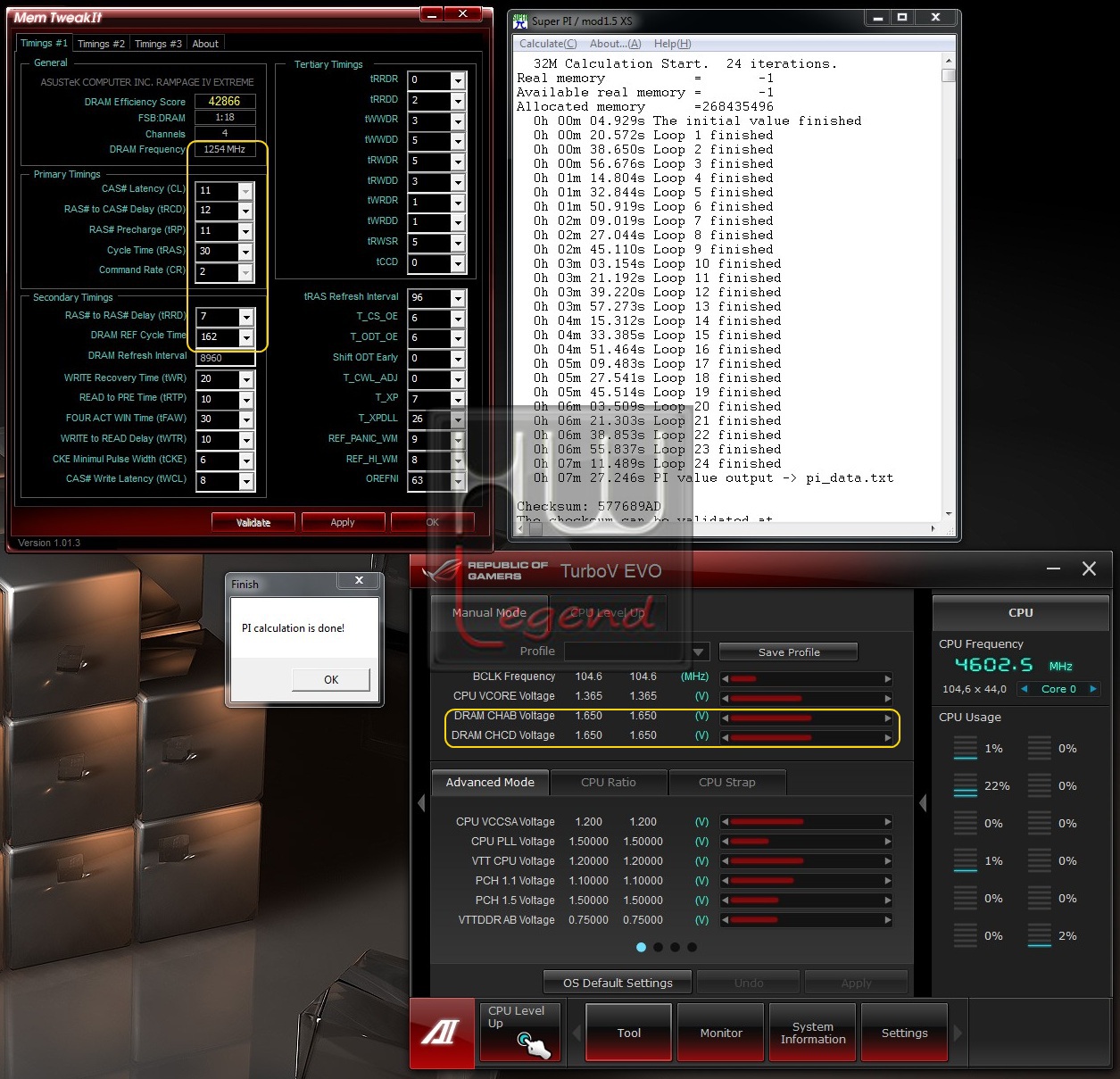This screenshot has height=1079, width=1120.
Task: Click the DRAM CHAB Voltage slider
Action: (806, 718)
